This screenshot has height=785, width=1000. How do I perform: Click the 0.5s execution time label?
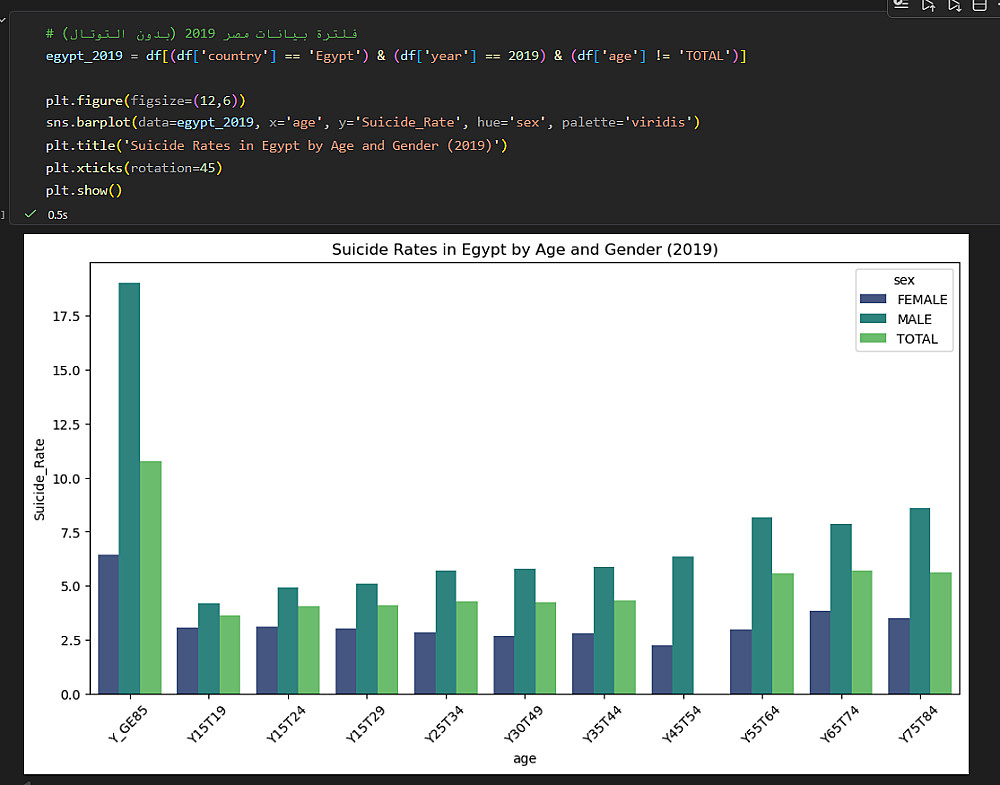(x=58, y=215)
